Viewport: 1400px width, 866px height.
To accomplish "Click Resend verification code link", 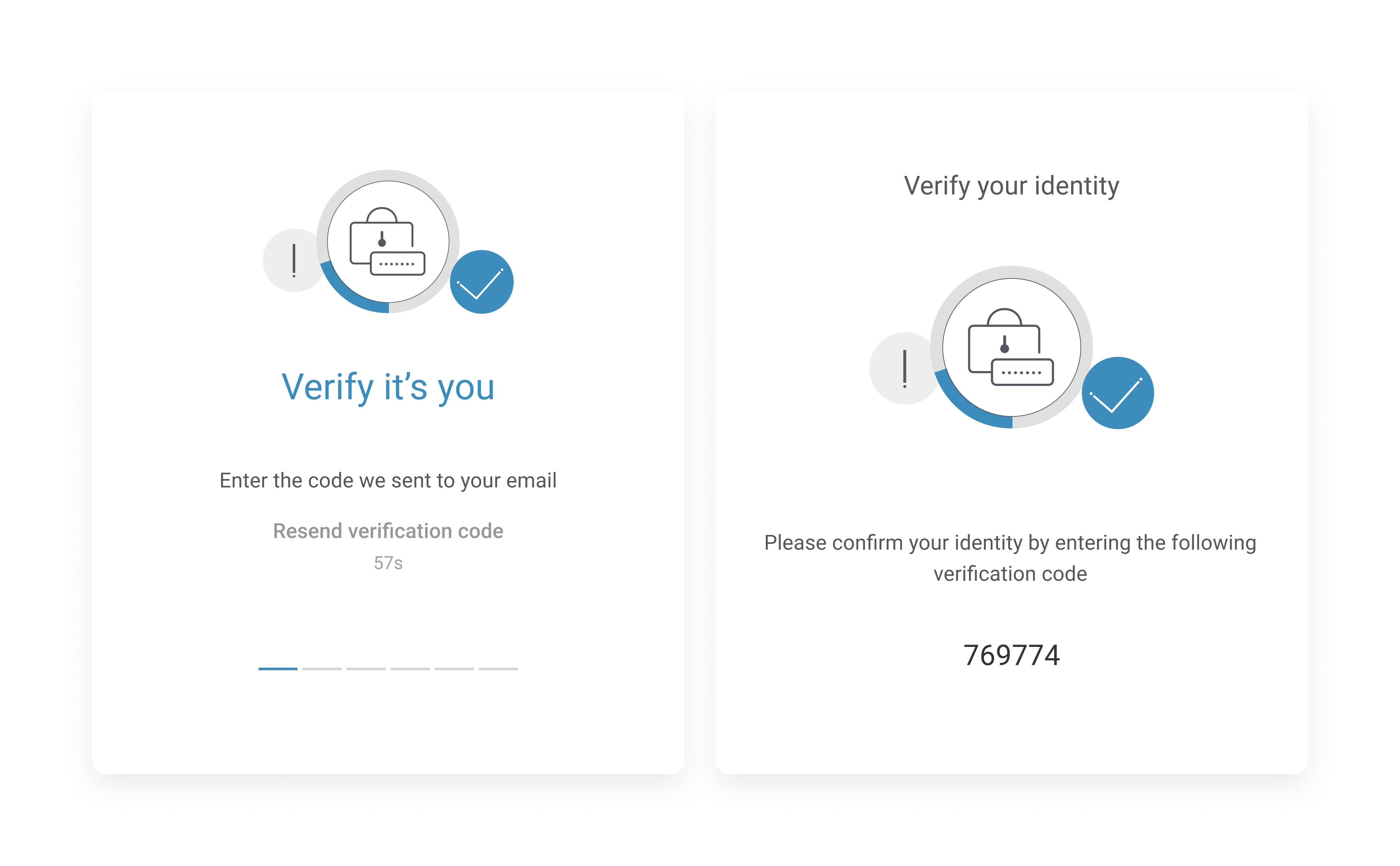I will coord(388,531).
